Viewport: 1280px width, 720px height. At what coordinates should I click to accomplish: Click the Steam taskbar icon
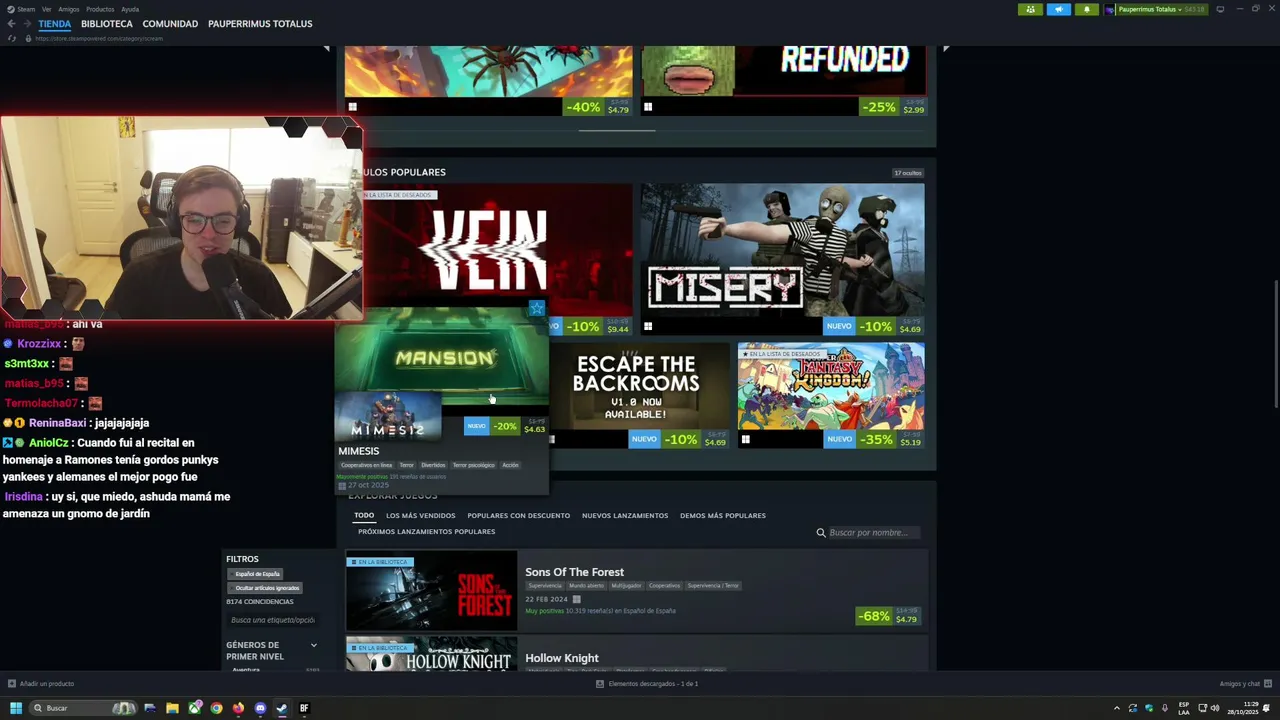[282, 708]
